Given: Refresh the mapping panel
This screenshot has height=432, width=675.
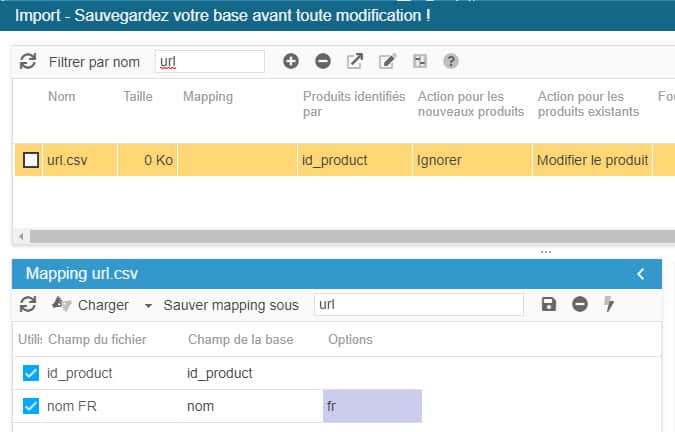Looking at the screenshot, I should (28, 304).
